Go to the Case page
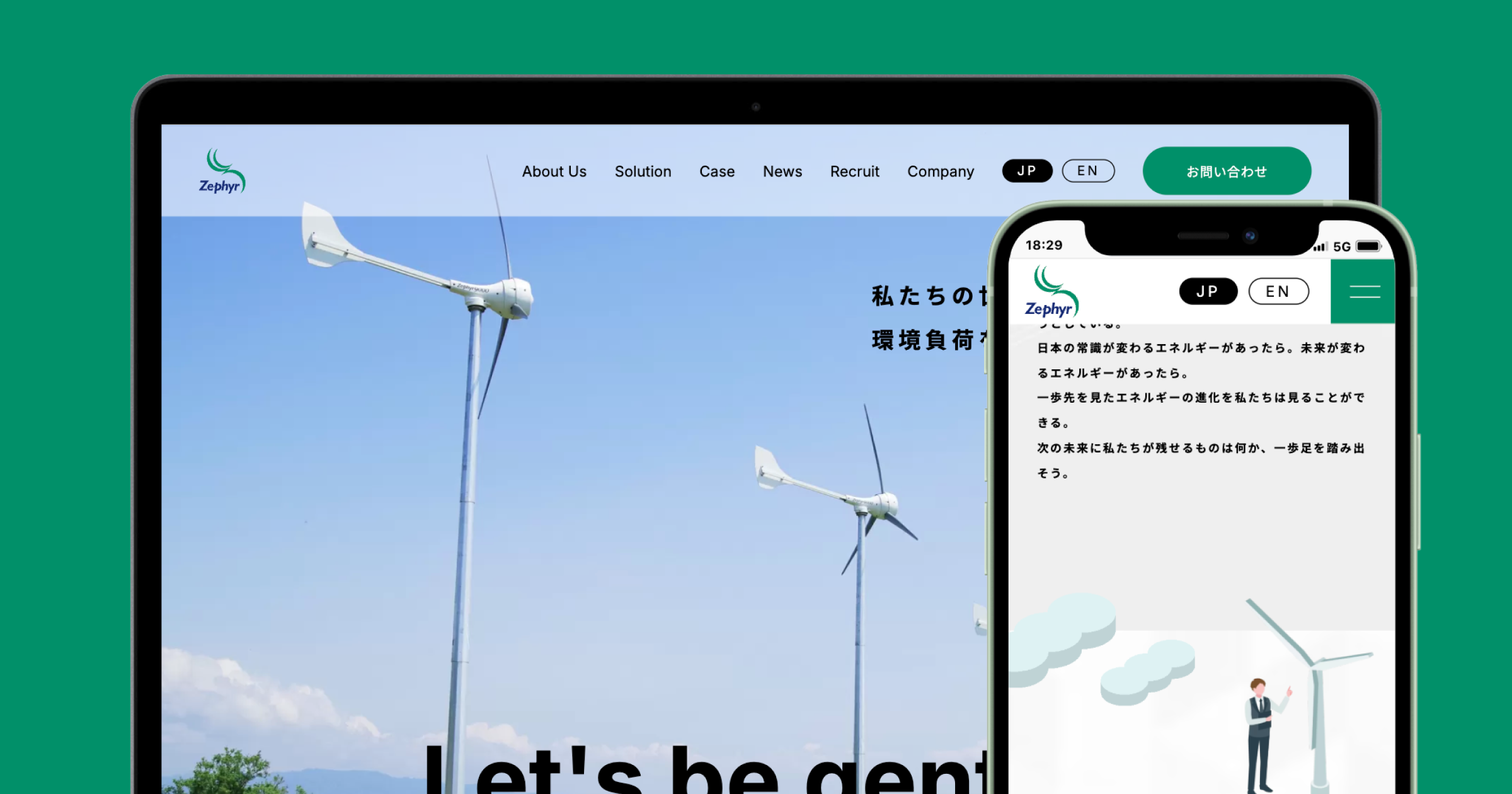The image size is (1512, 794). 716,171
